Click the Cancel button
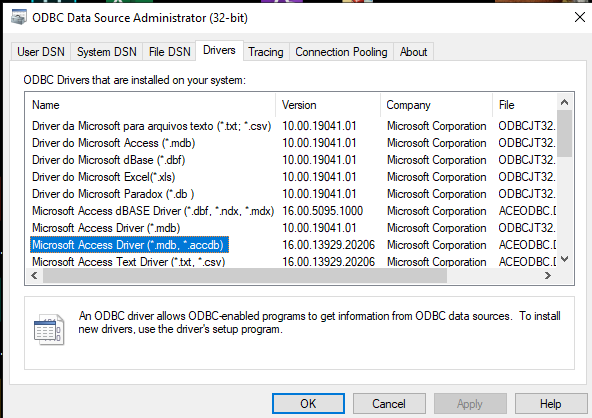The image size is (592, 418). tap(389, 404)
